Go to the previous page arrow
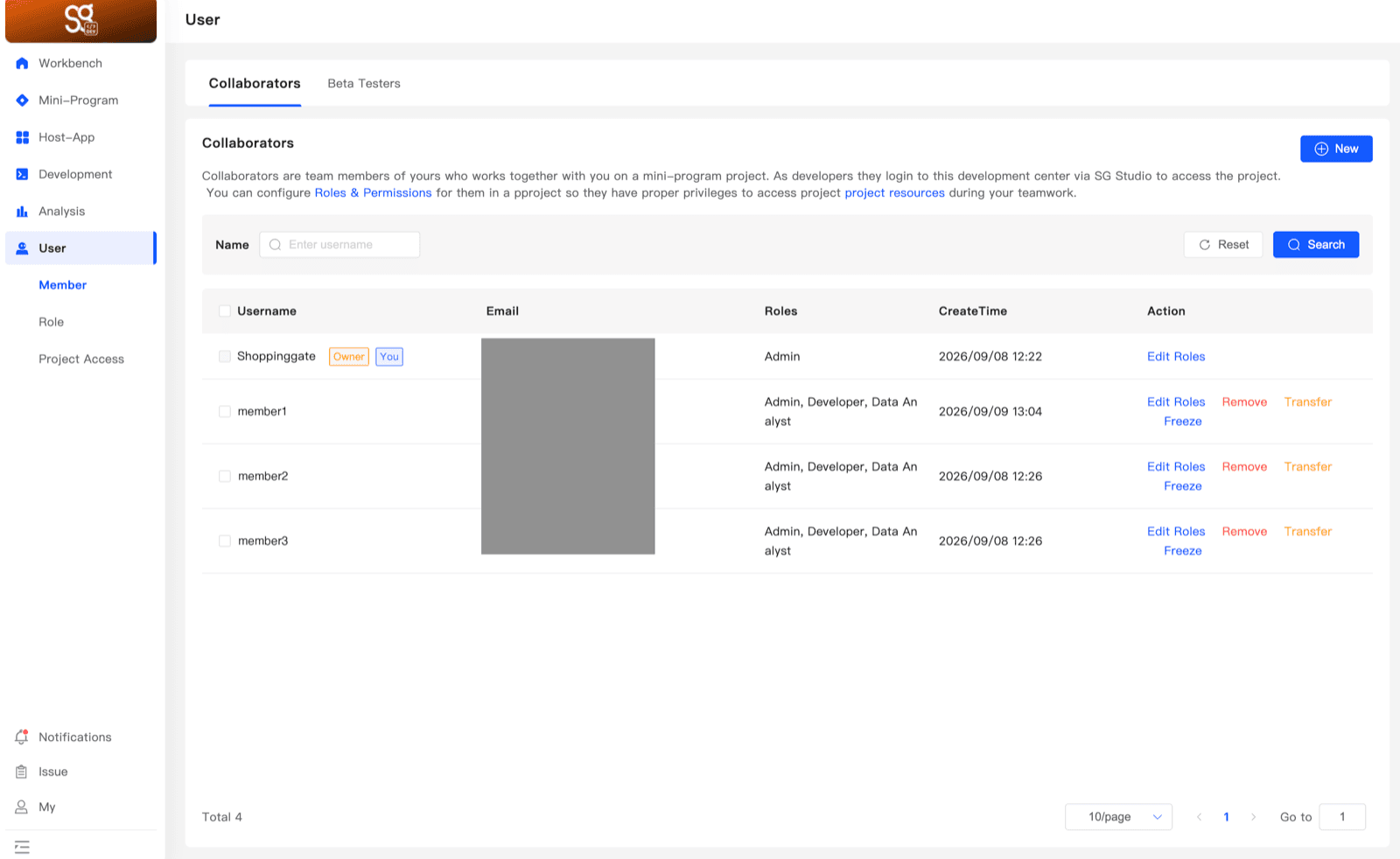Image resolution: width=1400 pixels, height=859 pixels. pyautogui.click(x=1199, y=817)
